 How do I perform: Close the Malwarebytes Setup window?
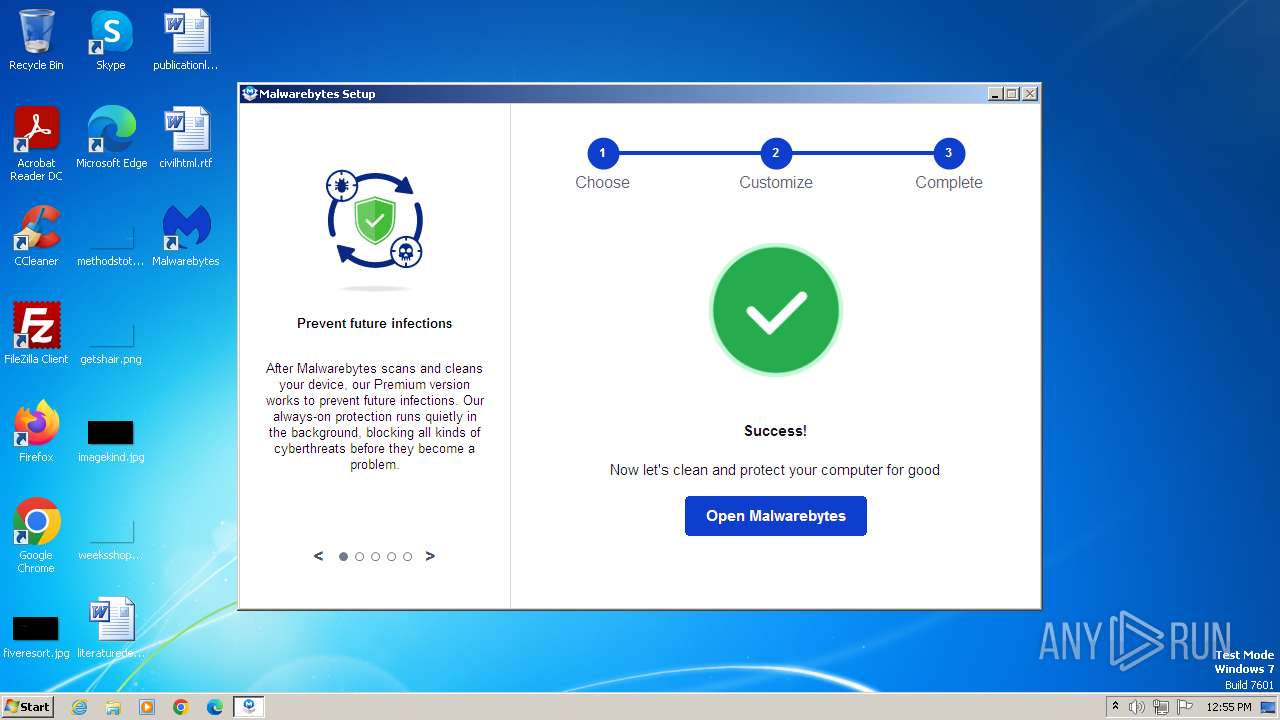tap(1030, 94)
